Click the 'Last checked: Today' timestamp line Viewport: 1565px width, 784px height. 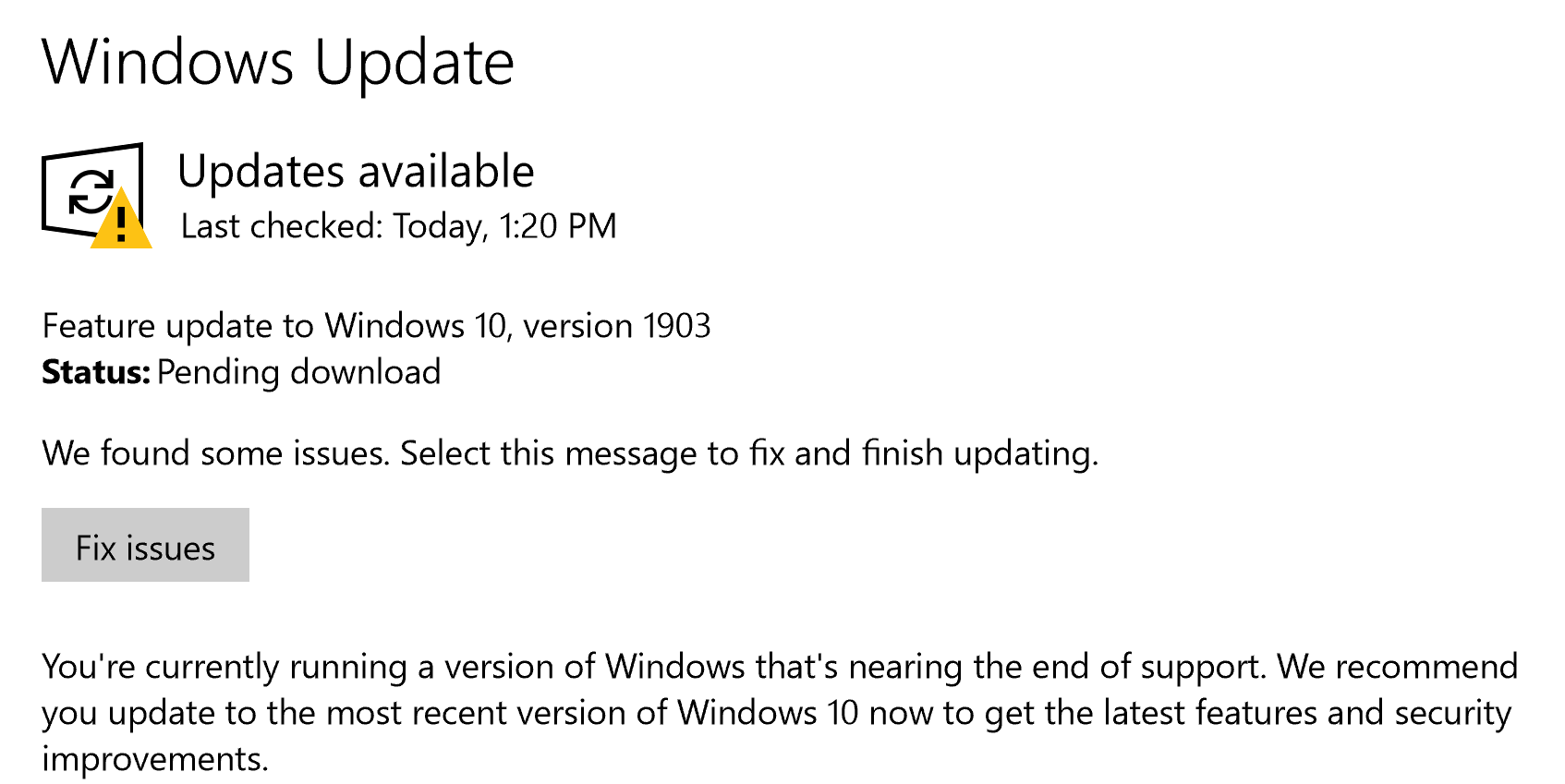click(x=398, y=226)
